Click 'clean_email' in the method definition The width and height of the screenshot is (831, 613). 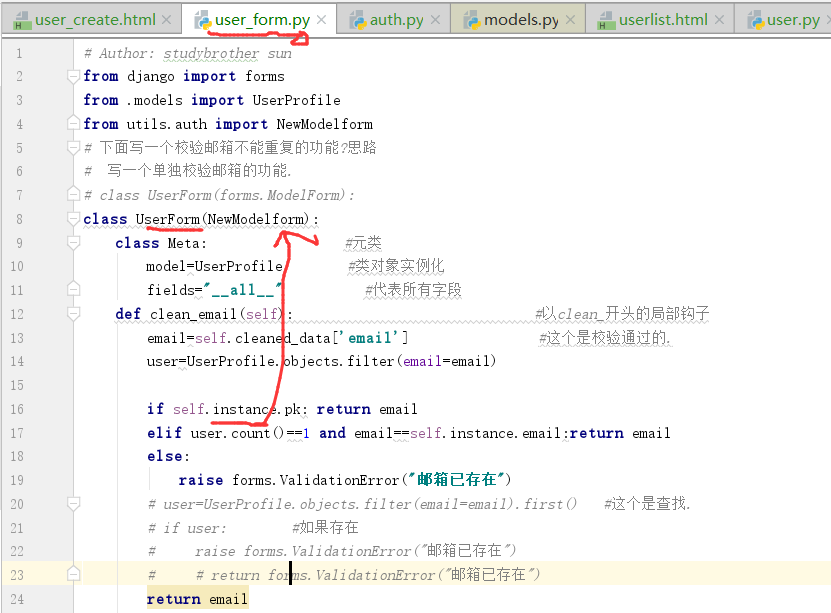coord(193,314)
